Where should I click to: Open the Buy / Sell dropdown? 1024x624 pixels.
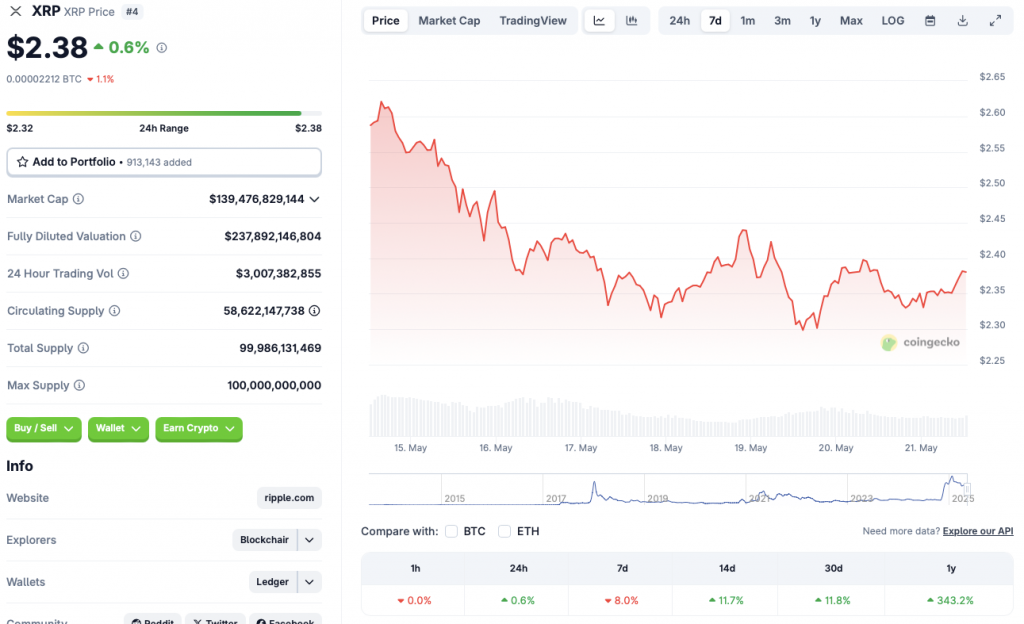(43, 429)
